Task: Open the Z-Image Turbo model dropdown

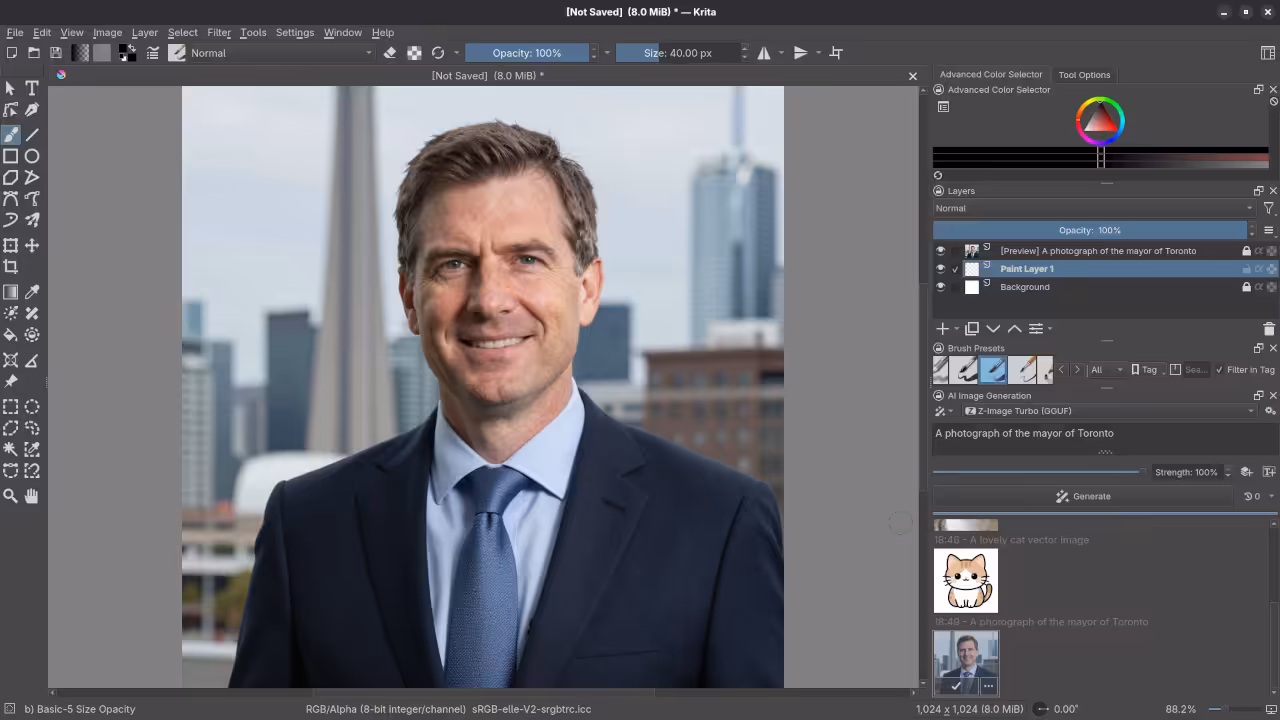Action: tap(1110, 411)
